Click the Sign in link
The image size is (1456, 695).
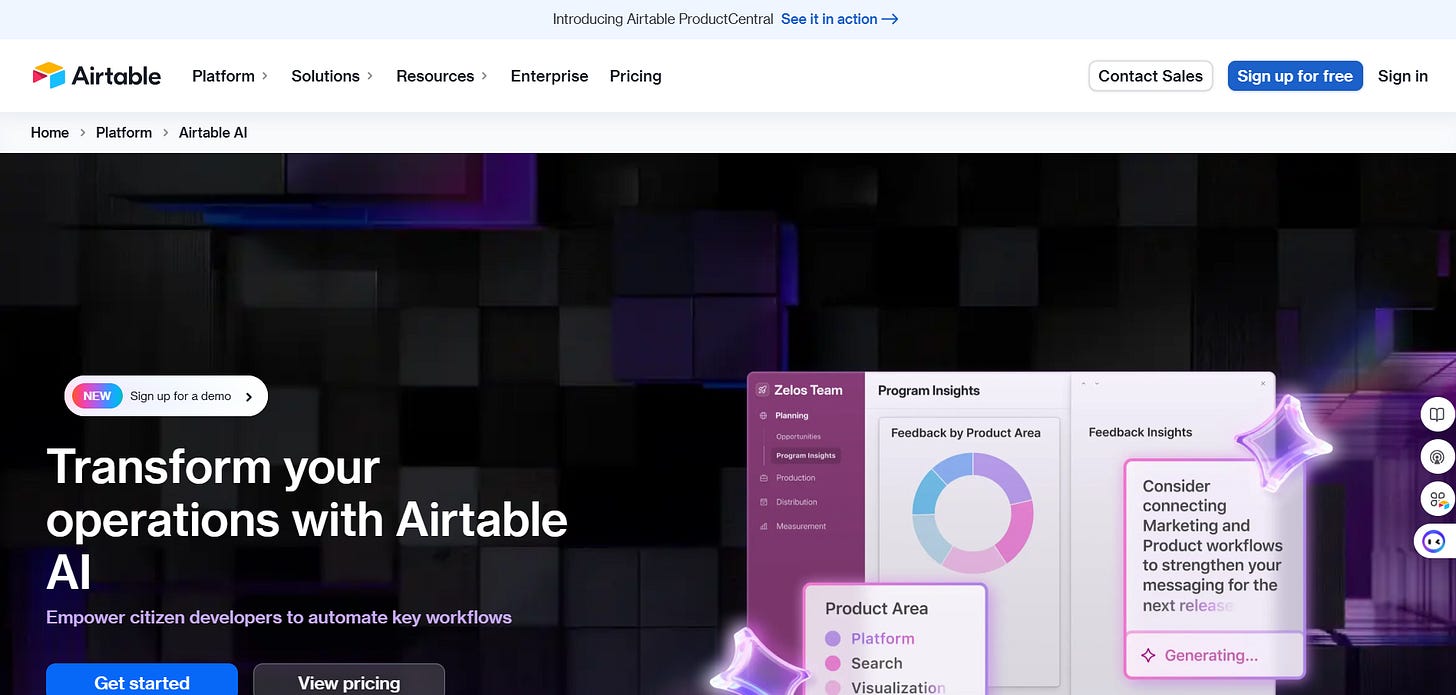click(1403, 76)
